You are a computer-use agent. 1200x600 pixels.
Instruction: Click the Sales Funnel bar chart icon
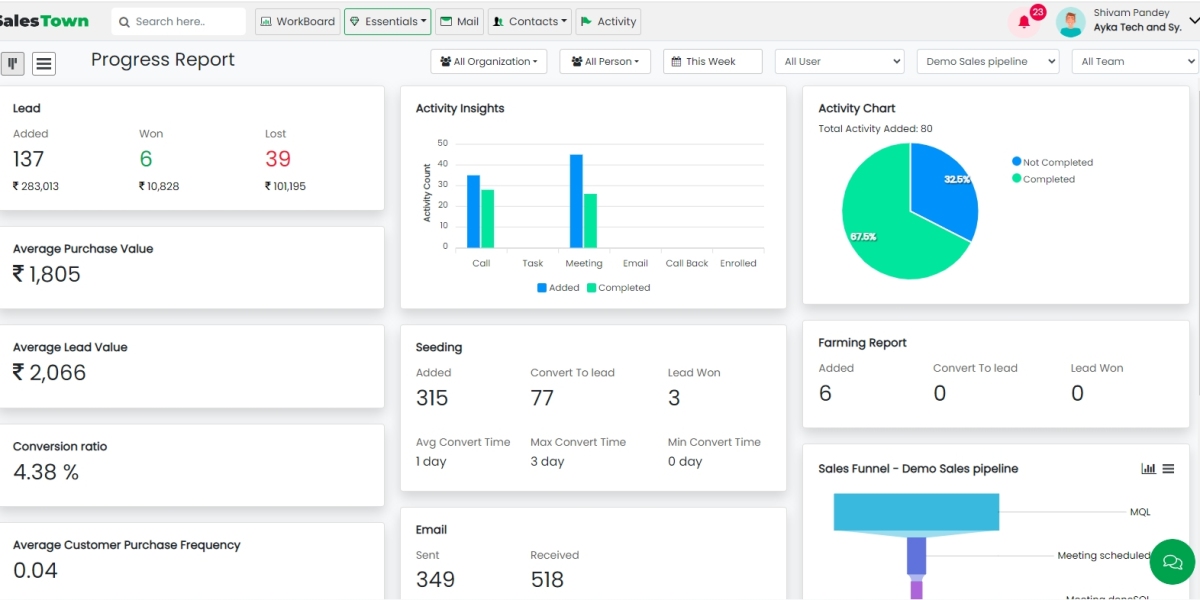point(1148,469)
